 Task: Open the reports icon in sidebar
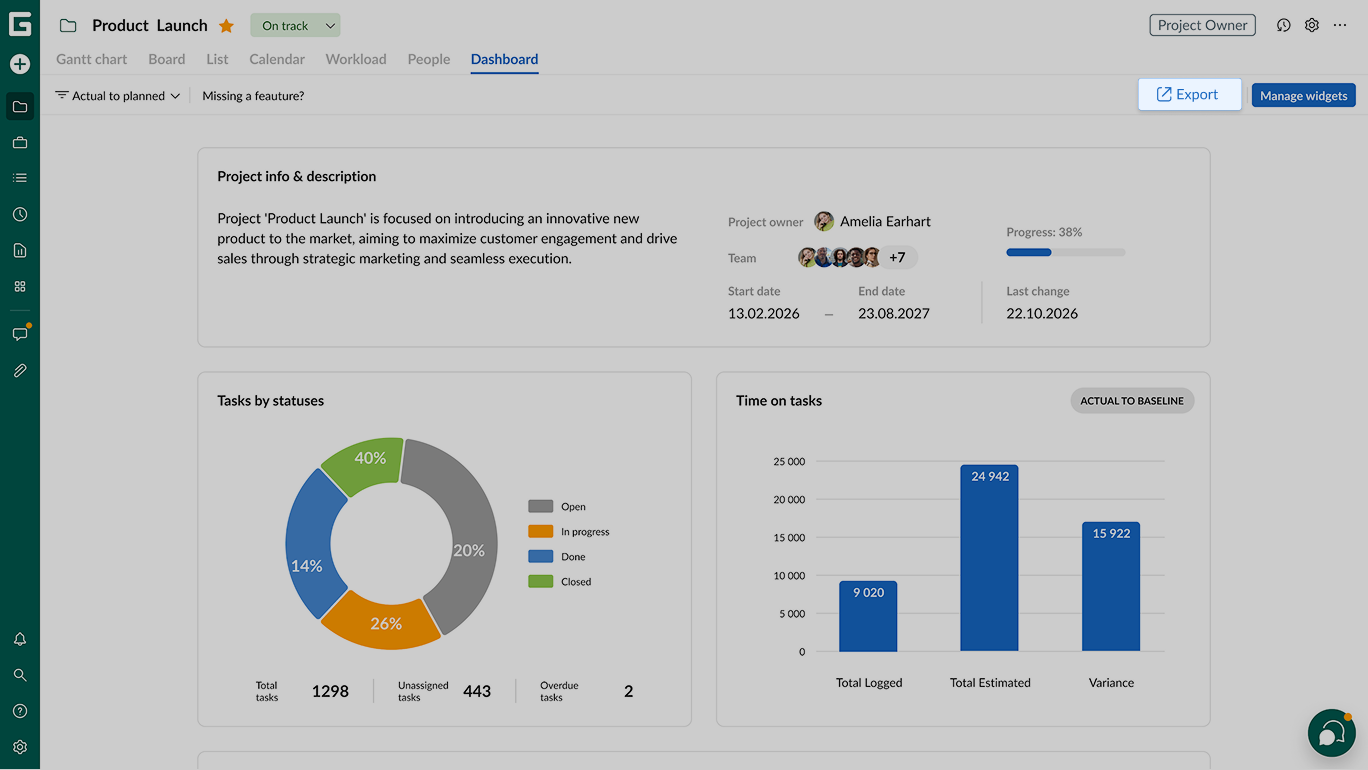20,251
